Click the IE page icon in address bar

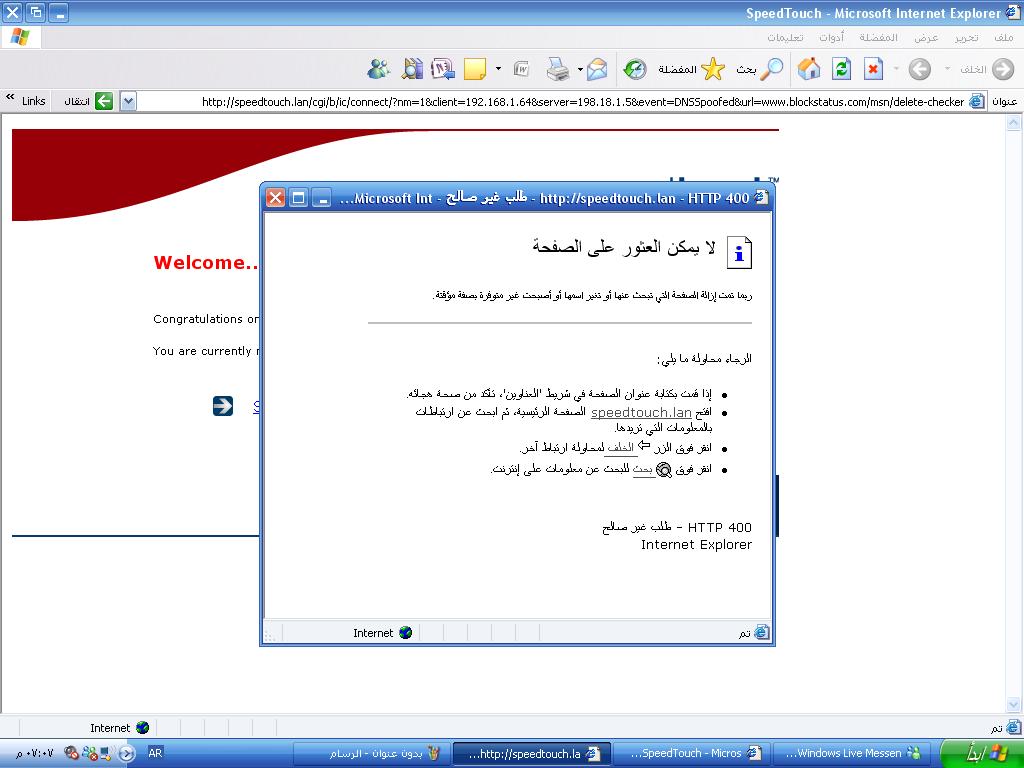point(976,101)
